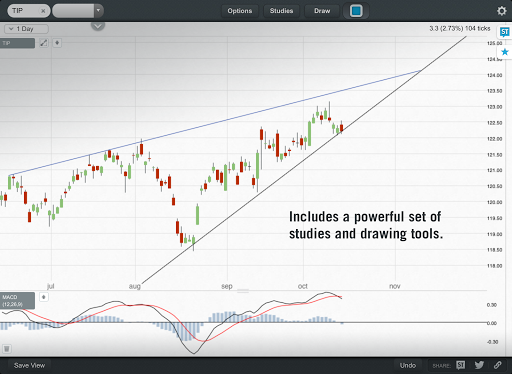
Task: Click the trash icon below MACD panel
Action: coord(7,349)
